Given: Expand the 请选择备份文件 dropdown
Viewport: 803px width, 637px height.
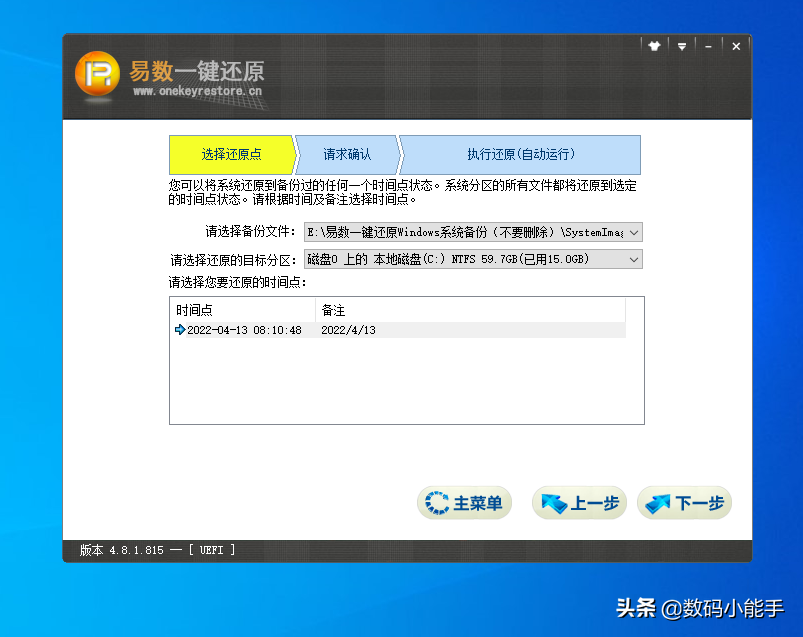Looking at the screenshot, I should 633,232.
